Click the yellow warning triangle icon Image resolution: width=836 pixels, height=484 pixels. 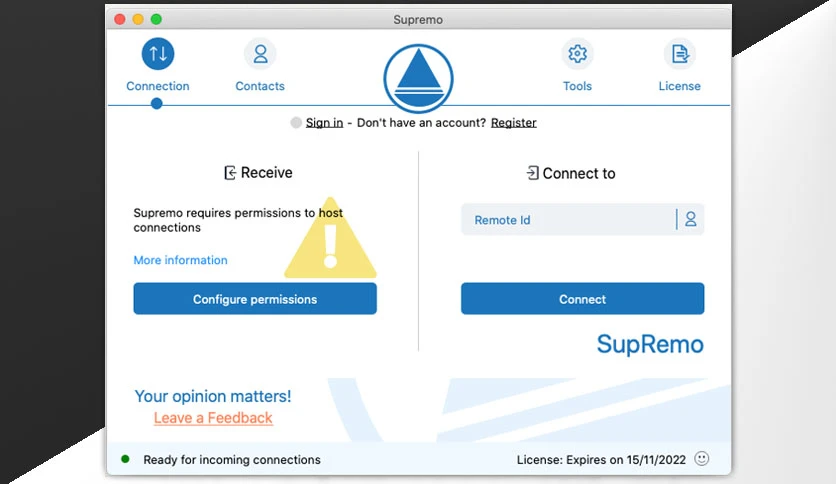coord(331,238)
